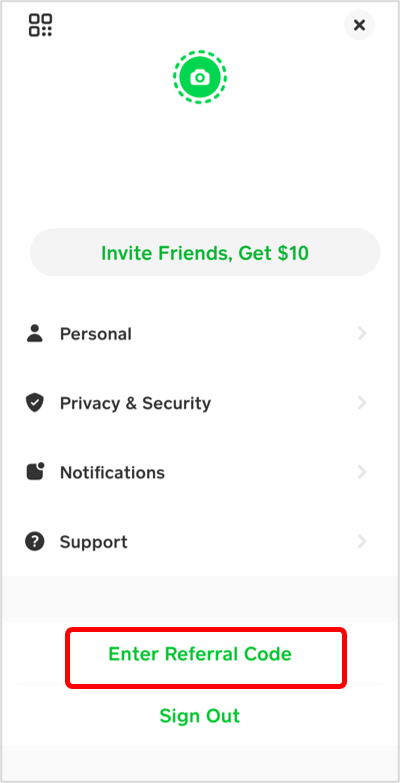Click the Privacy & Security shield icon

(x=35, y=402)
